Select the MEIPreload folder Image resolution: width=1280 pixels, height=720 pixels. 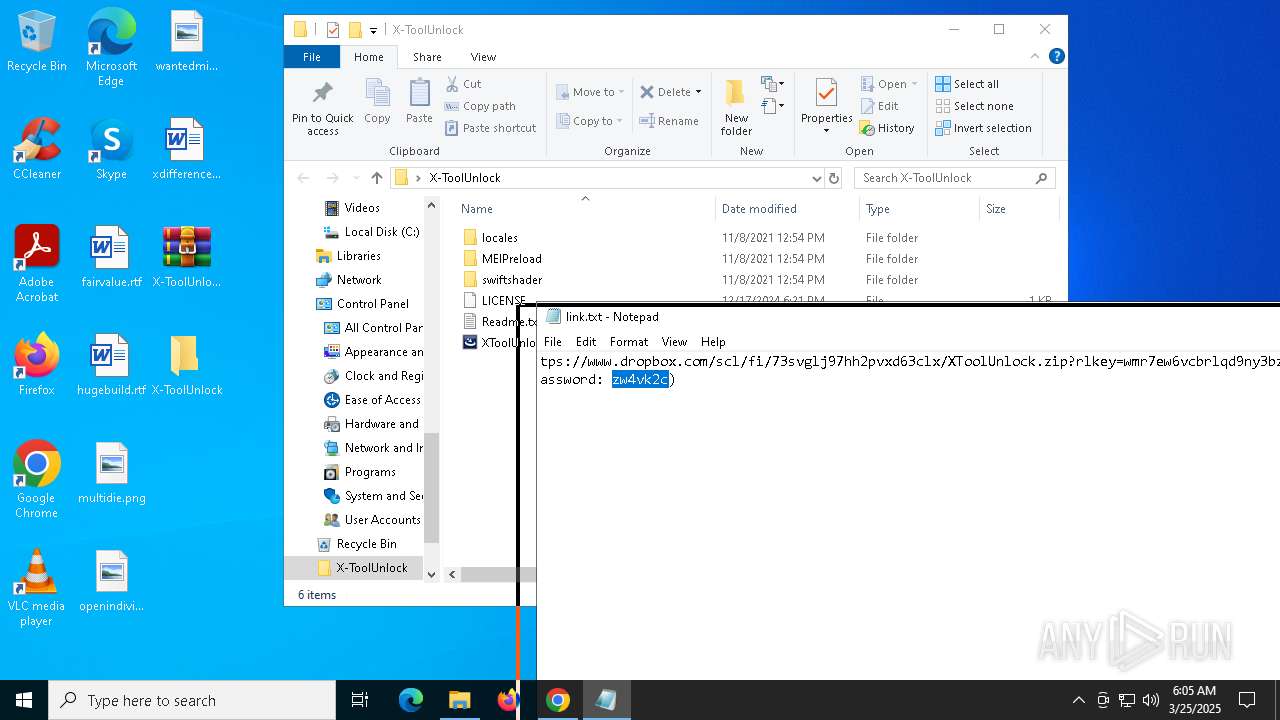(x=511, y=259)
